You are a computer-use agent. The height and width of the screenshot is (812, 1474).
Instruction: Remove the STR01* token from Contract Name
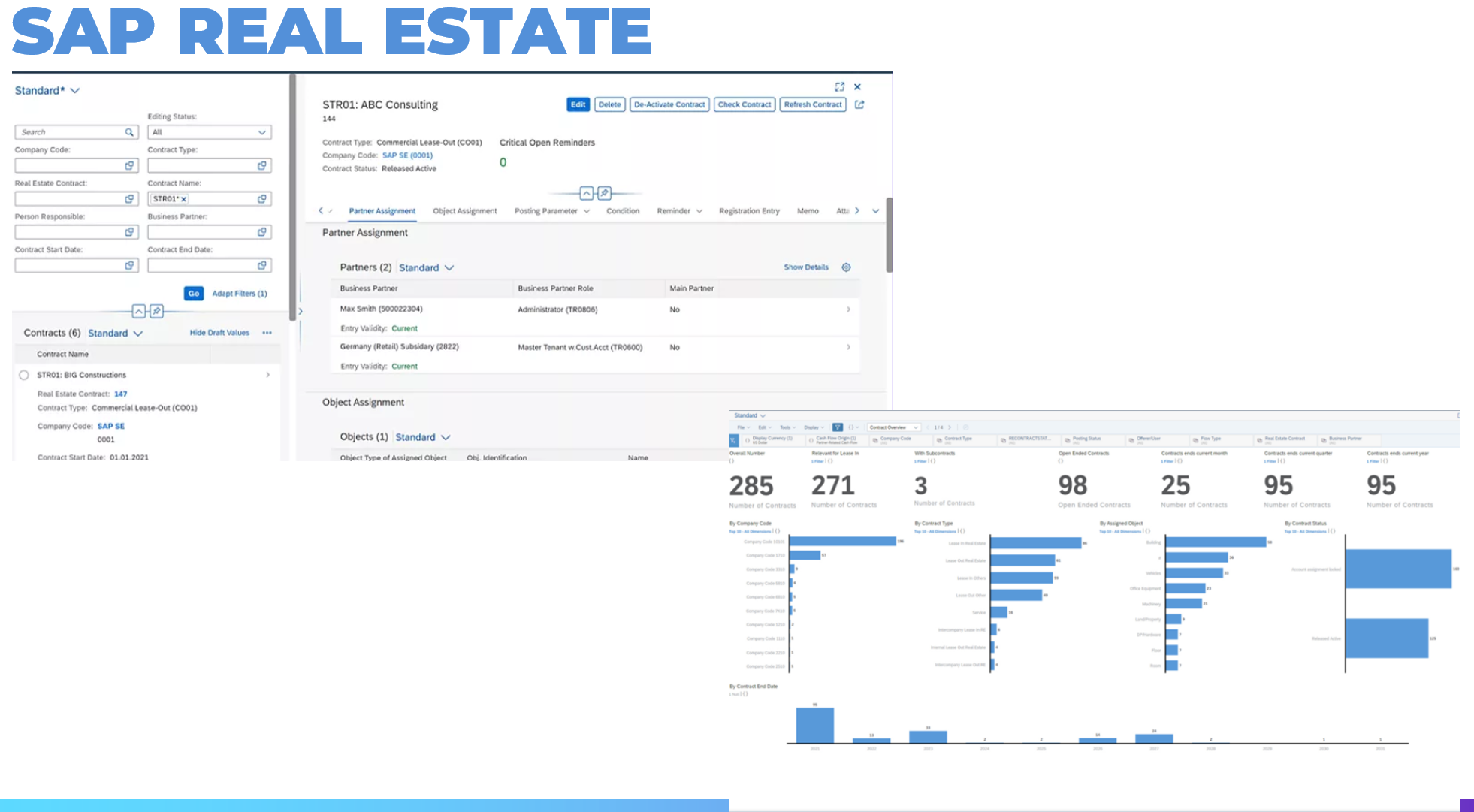click(183, 199)
